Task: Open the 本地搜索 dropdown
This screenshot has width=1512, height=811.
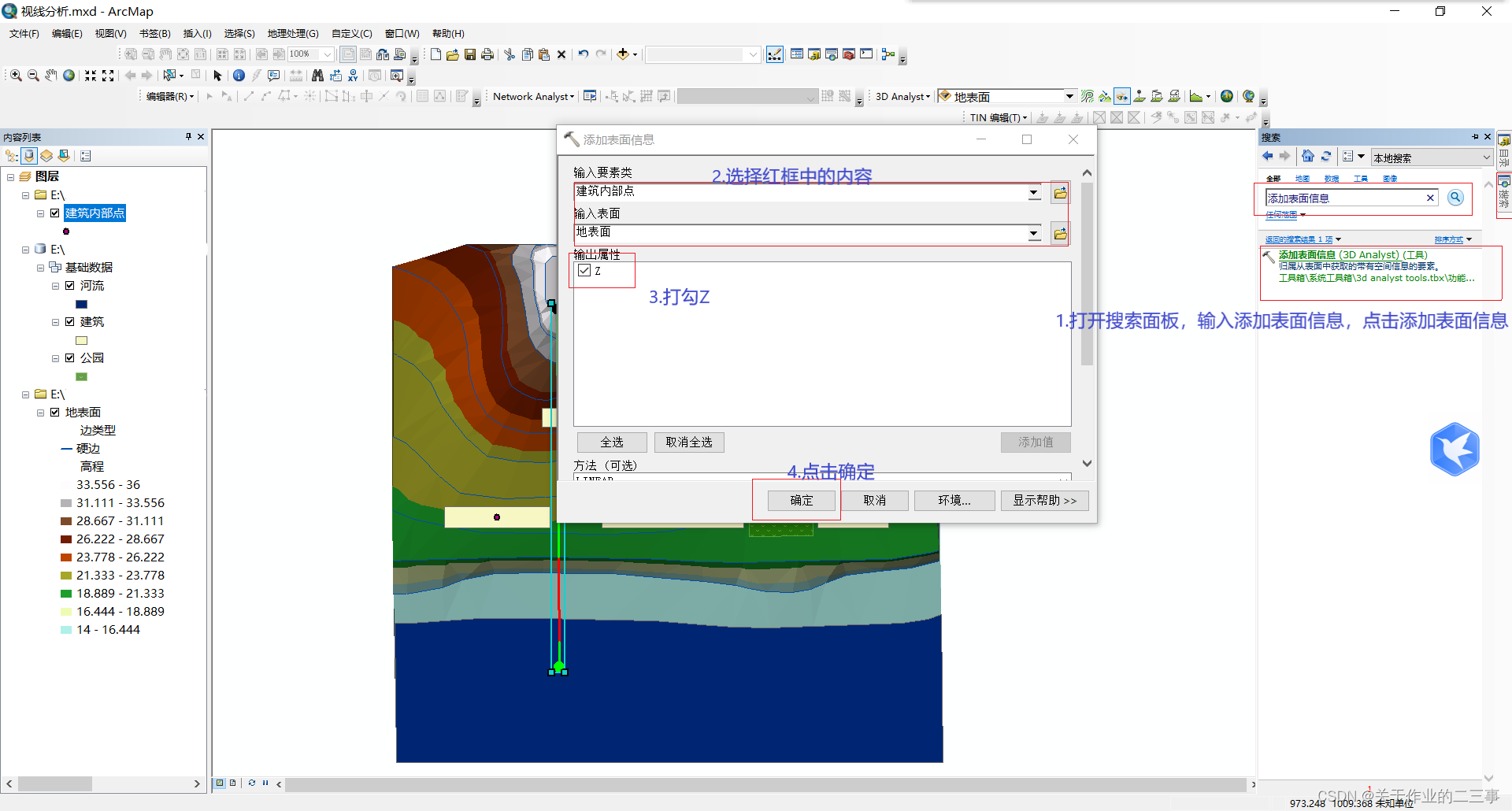Action: click(x=1486, y=157)
